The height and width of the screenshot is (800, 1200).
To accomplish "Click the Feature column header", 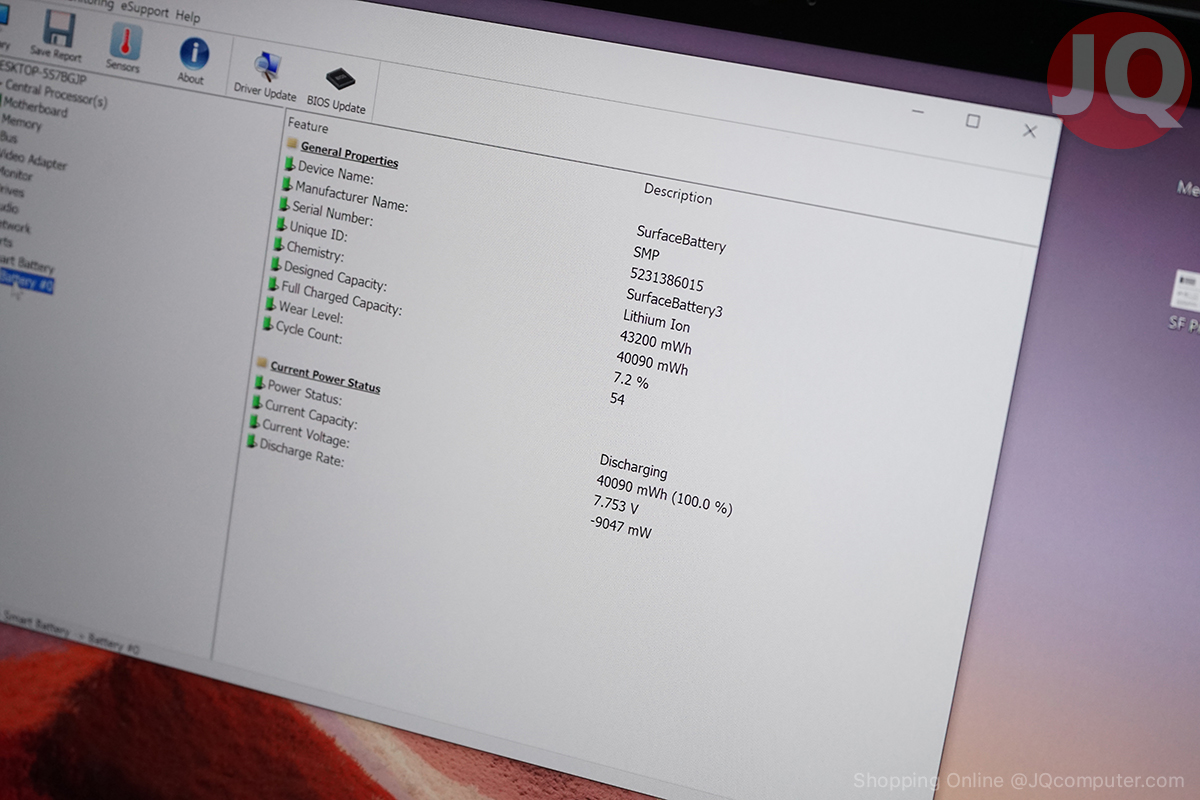I will point(308,126).
